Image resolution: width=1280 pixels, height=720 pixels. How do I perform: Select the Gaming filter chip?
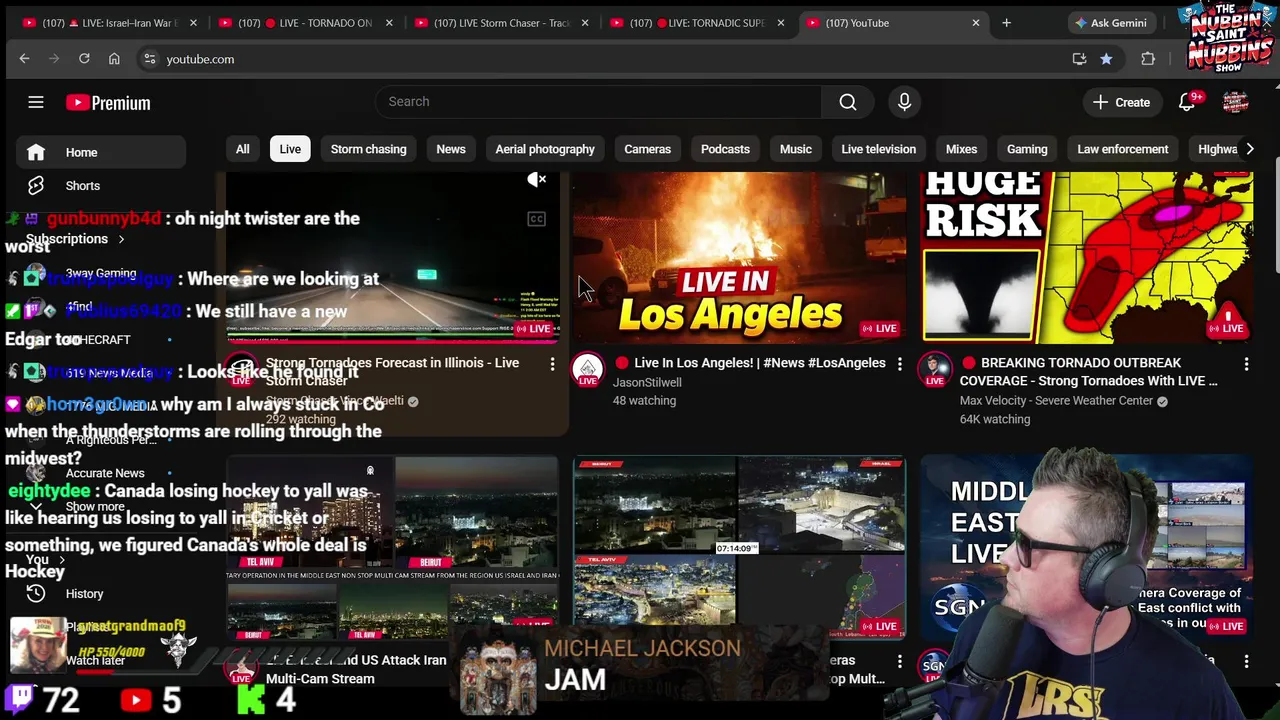1027,149
